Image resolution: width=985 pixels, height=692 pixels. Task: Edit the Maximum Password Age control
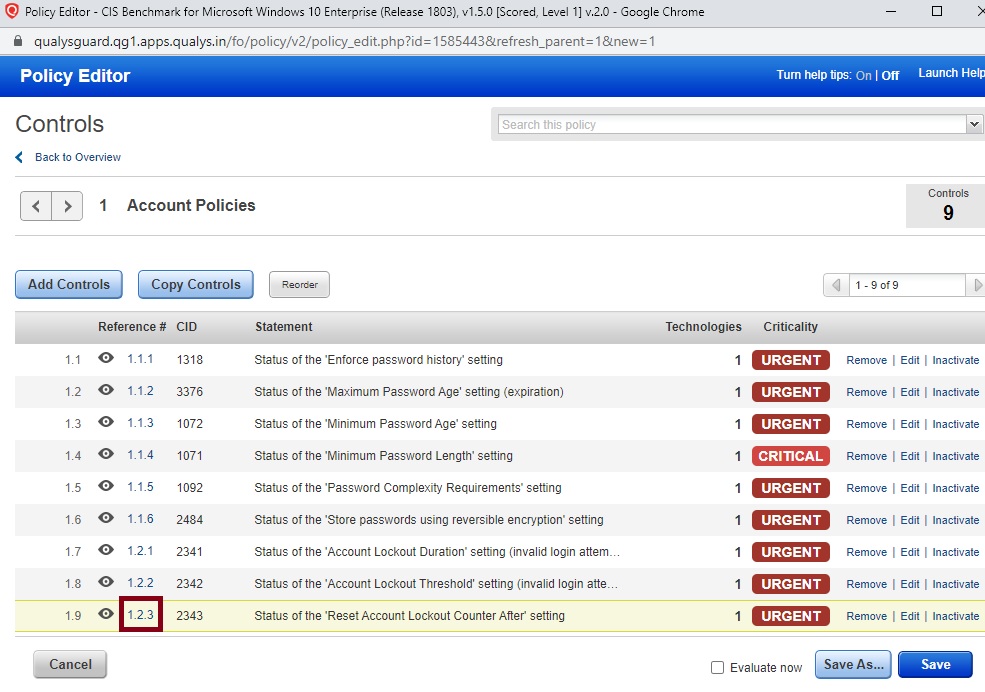point(910,392)
